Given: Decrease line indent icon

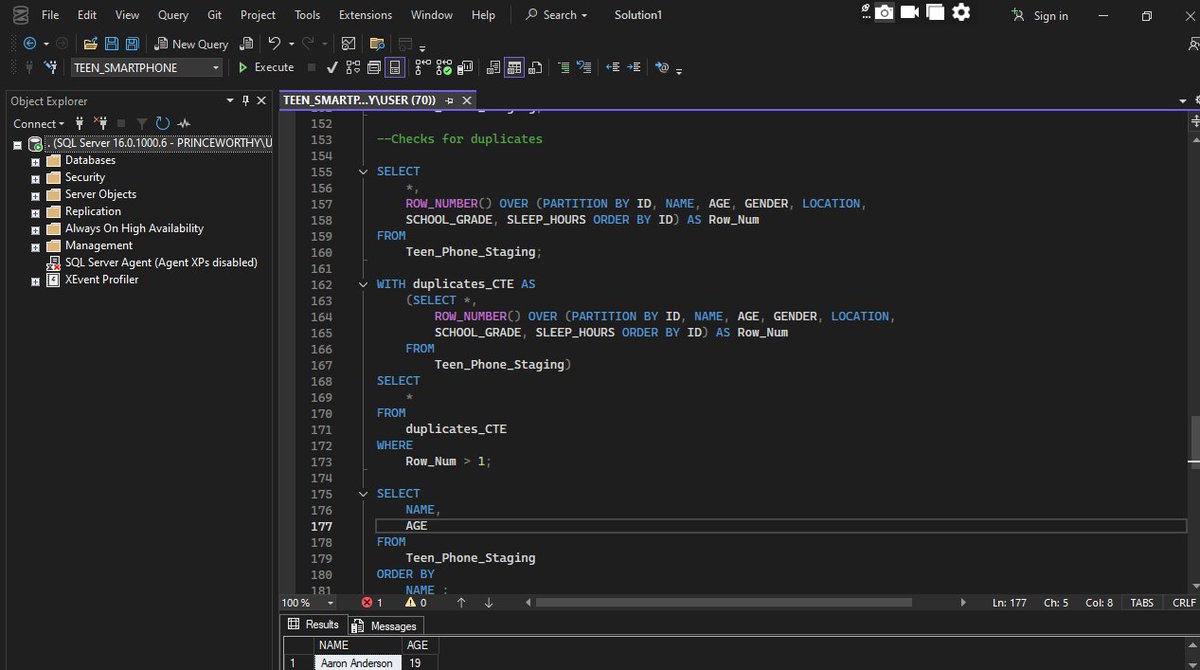Looking at the screenshot, I should click(x=613, y=67).
